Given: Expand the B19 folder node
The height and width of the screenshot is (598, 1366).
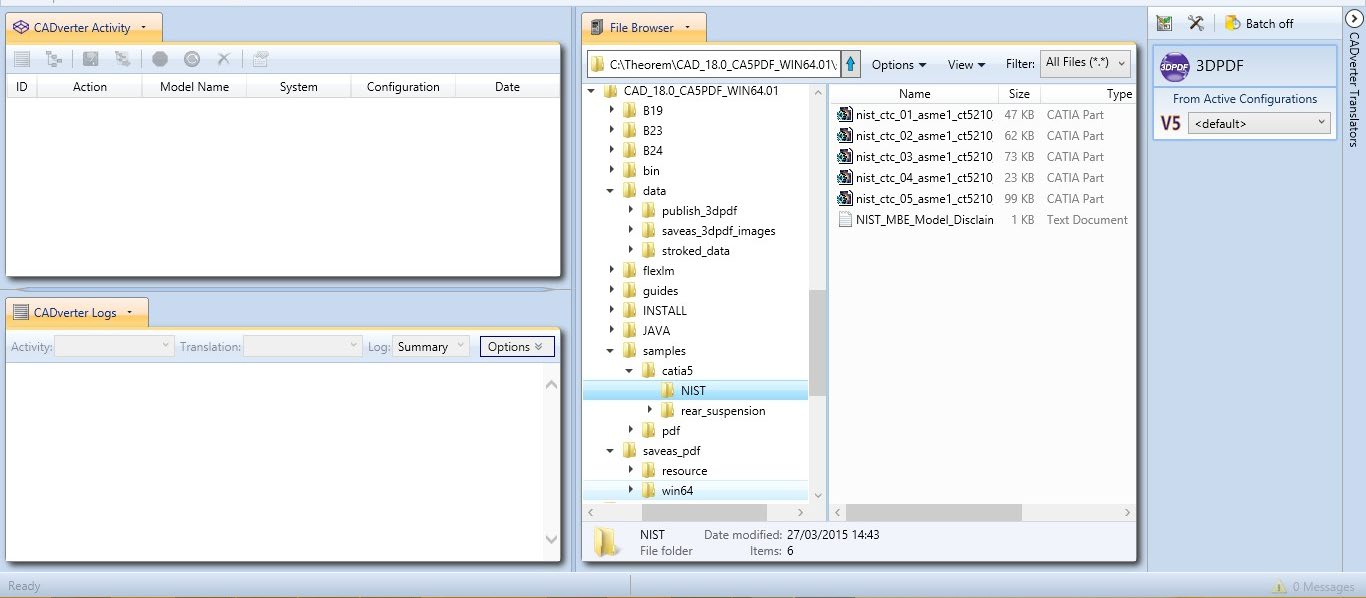Looking at the screenshot, I should (x=611, y=111).
